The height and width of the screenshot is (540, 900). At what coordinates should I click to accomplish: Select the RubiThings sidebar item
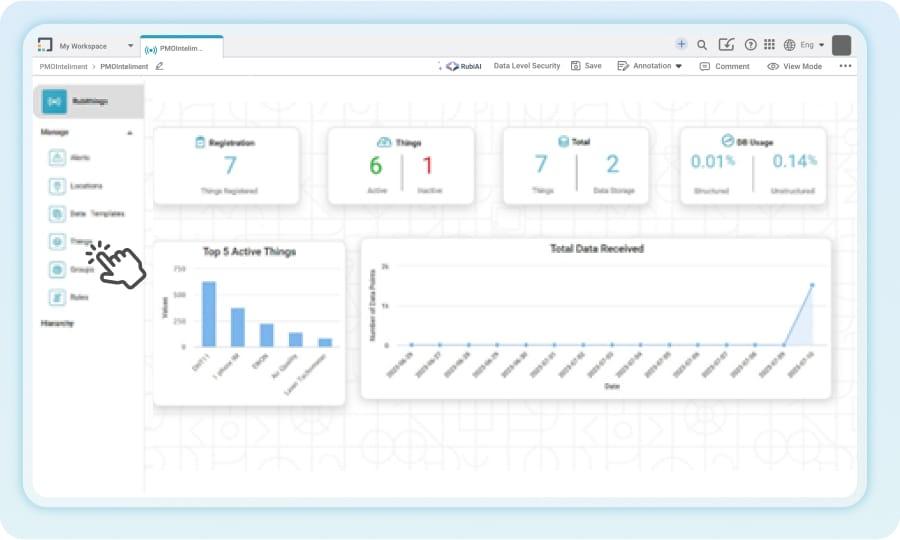[x=88, y=101]
